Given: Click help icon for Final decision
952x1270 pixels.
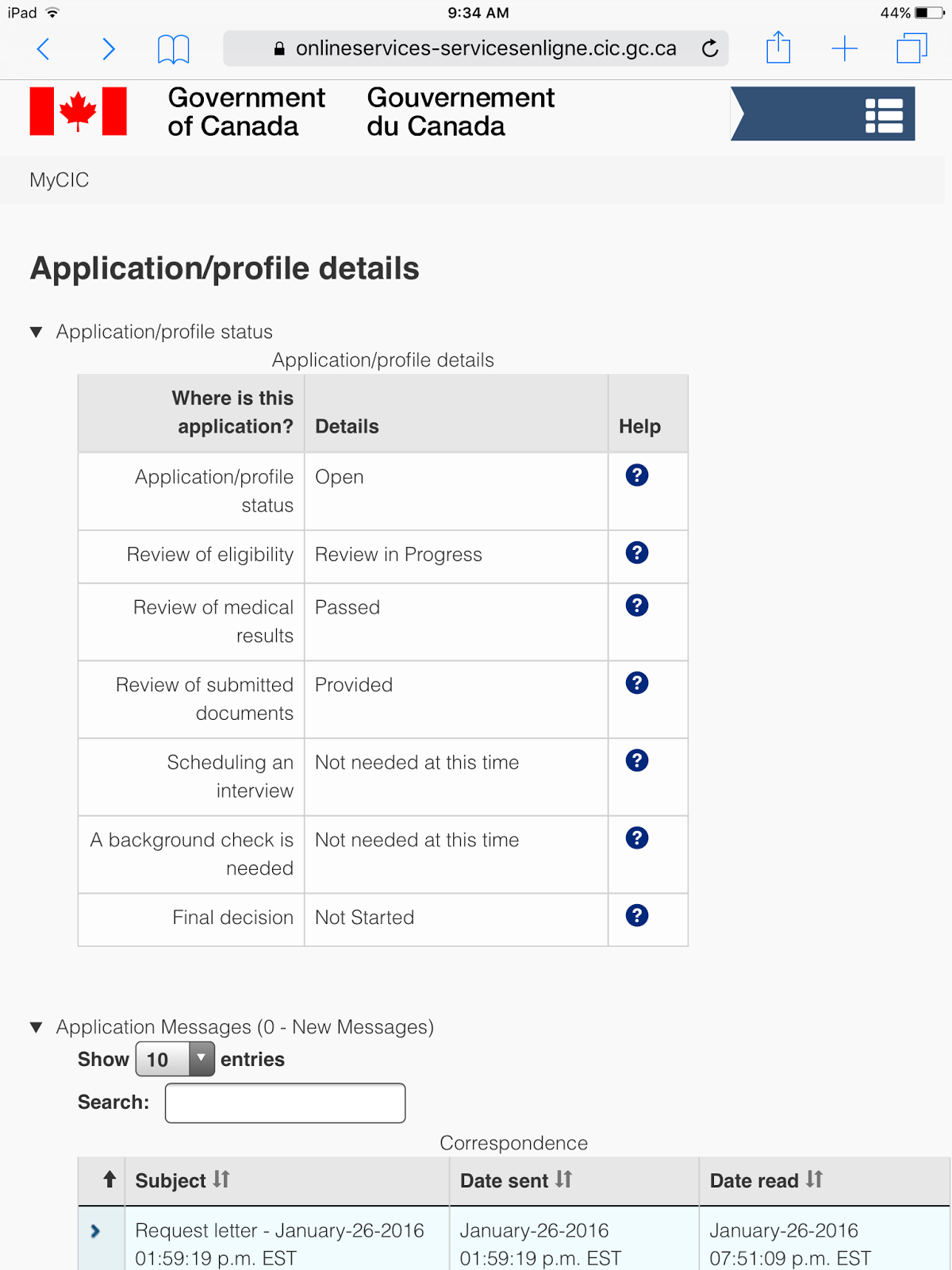Looking at the screenshot, I should point(637,916).
